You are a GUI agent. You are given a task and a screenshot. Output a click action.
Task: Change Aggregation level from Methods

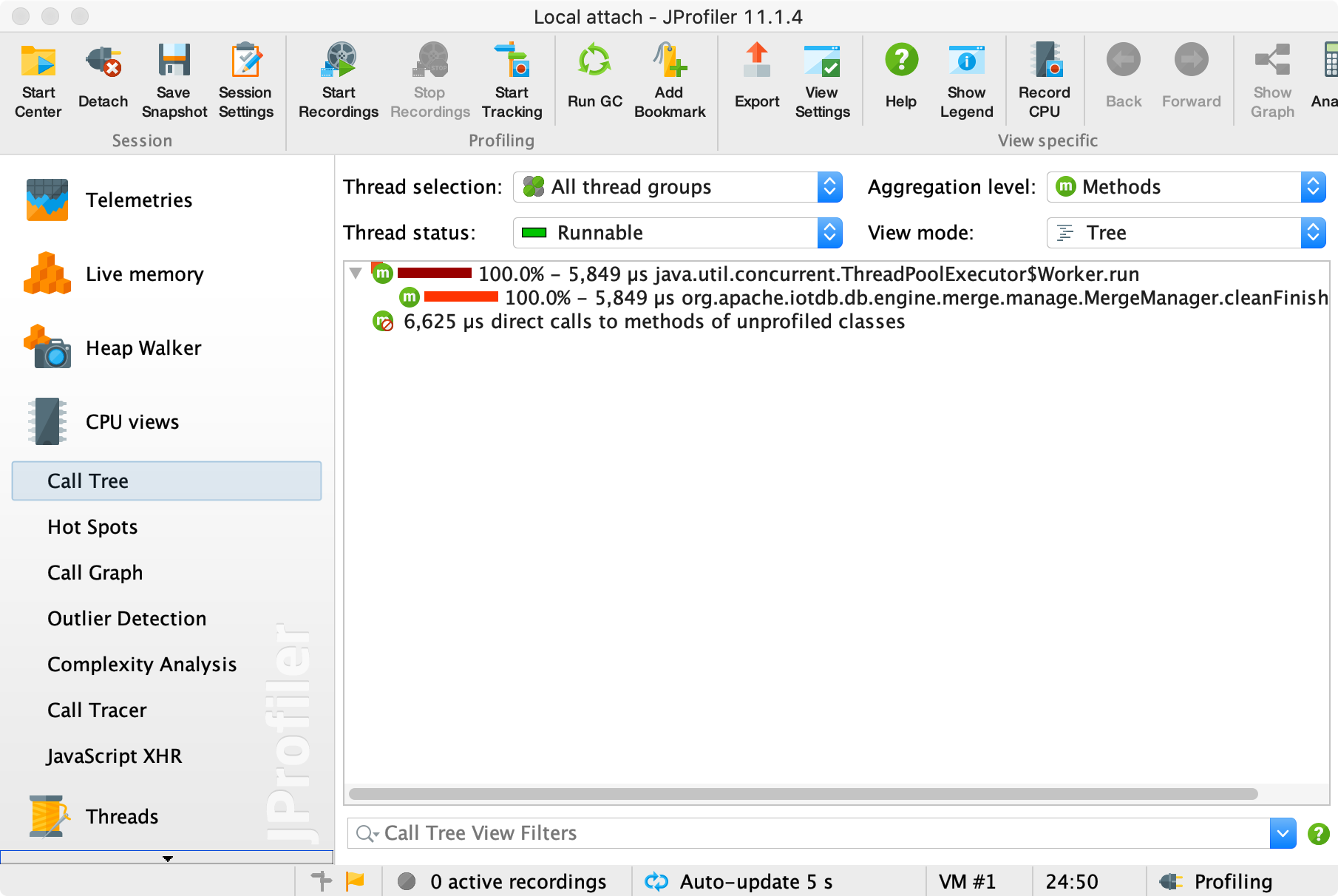click(x=1313, y=187)
